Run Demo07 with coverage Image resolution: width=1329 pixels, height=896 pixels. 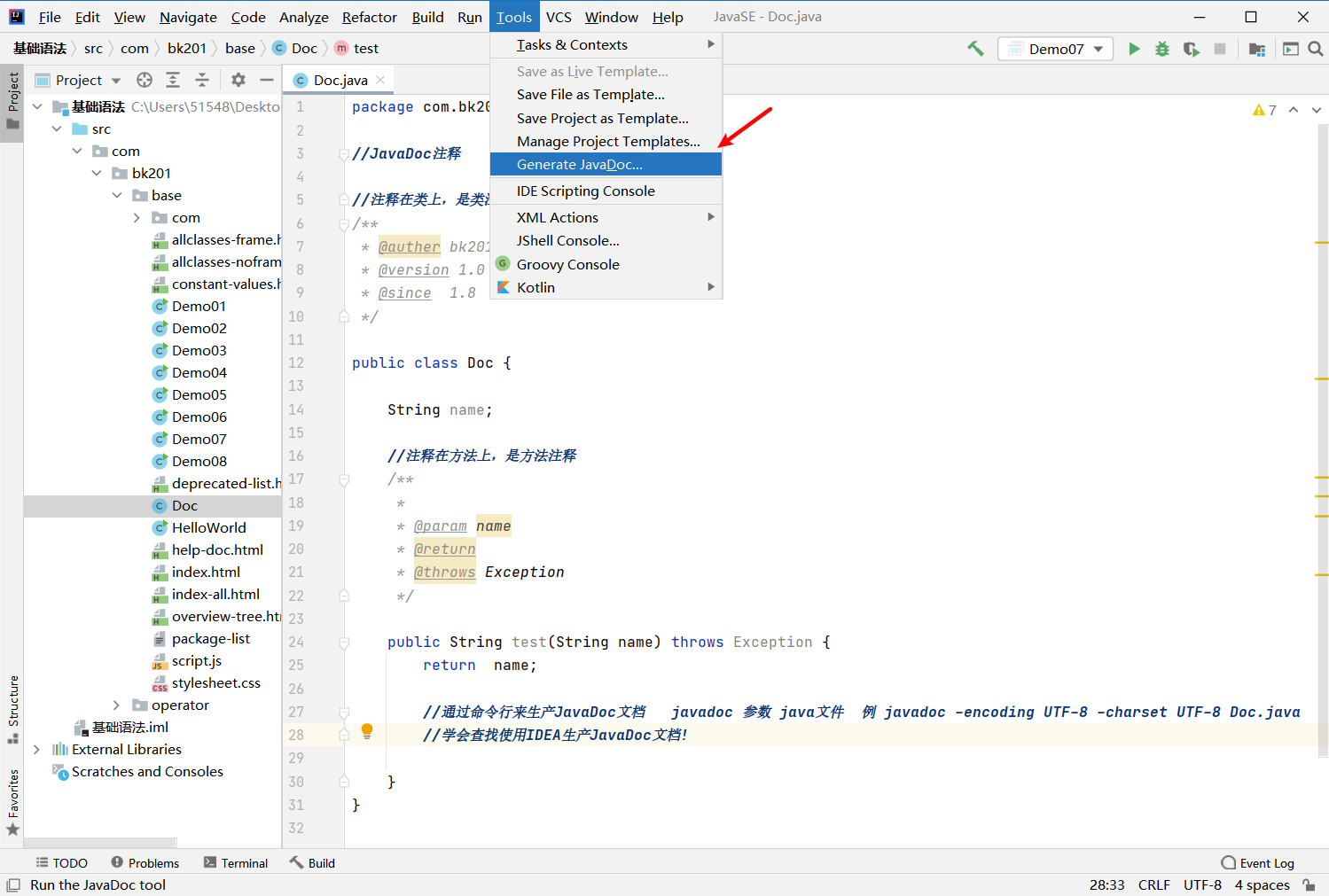[1192, 49]
